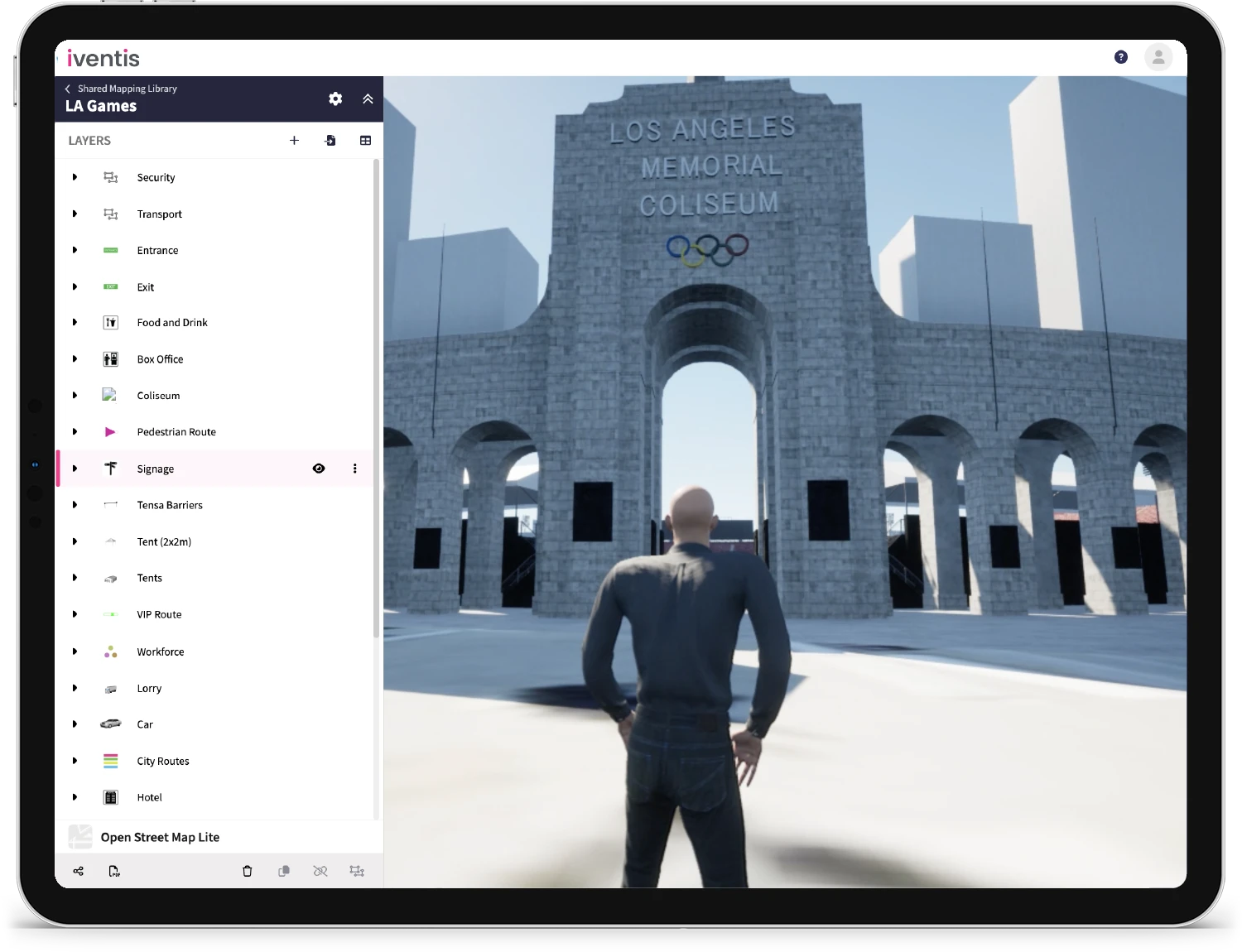Click the 3D Coliseum view

(785, 482)
